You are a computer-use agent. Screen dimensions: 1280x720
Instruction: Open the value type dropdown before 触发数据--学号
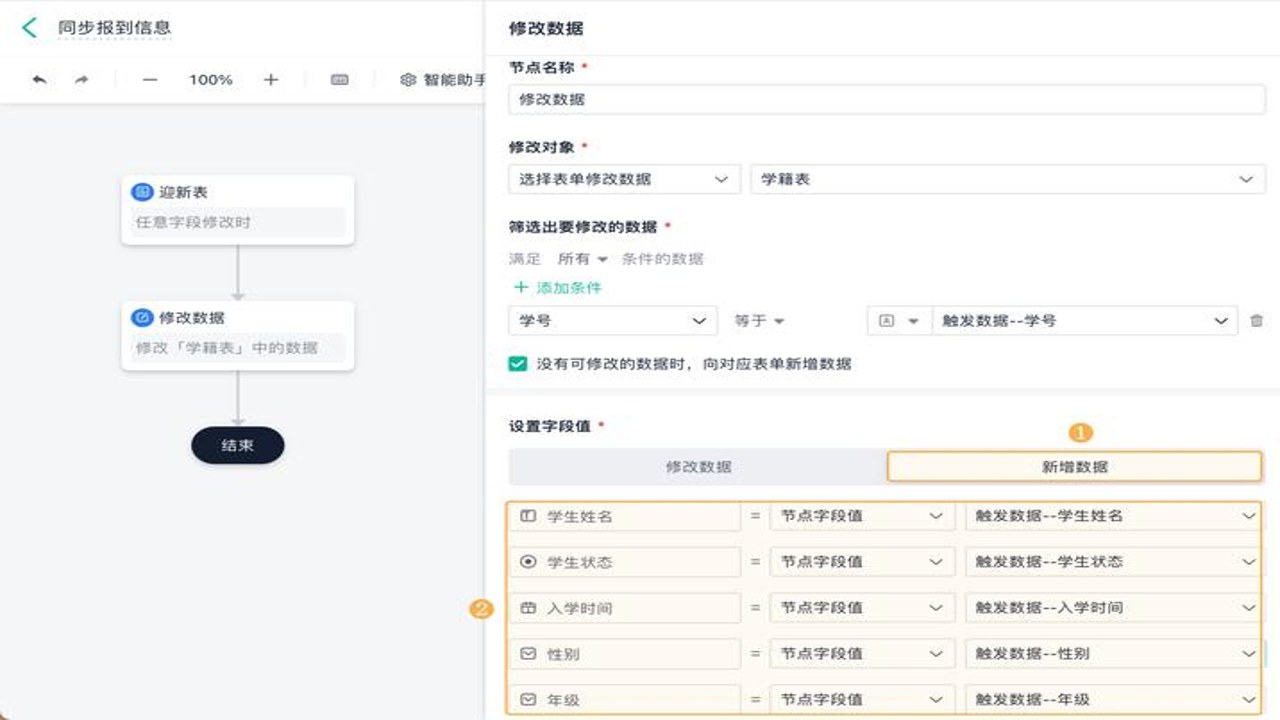(x=898, y=321)
